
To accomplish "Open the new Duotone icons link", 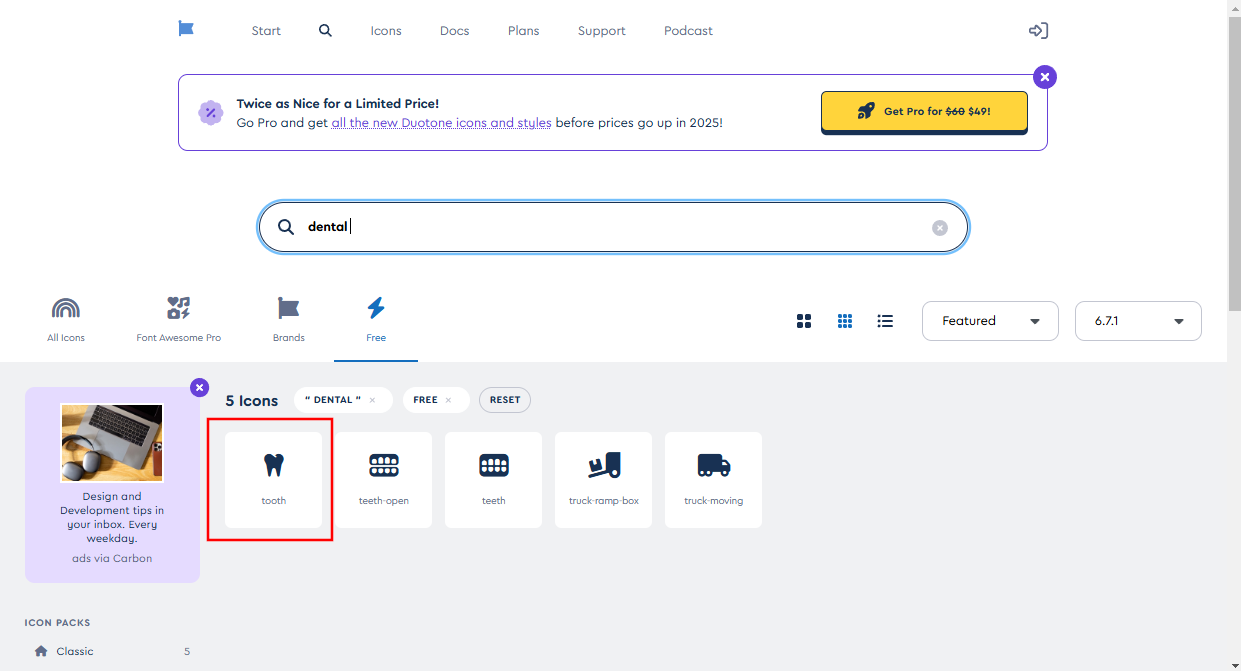I will coord(441,123).
